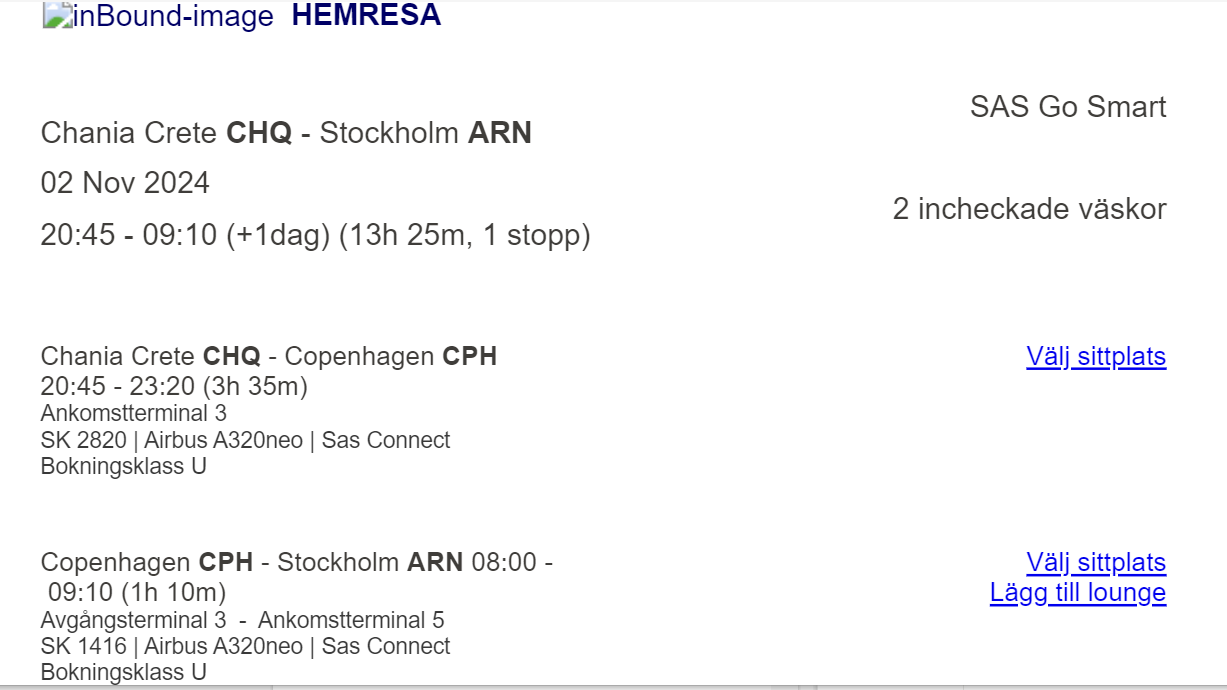Click the 02 Nov 2024 date
1227x690 pixels.
coord(125,183)
